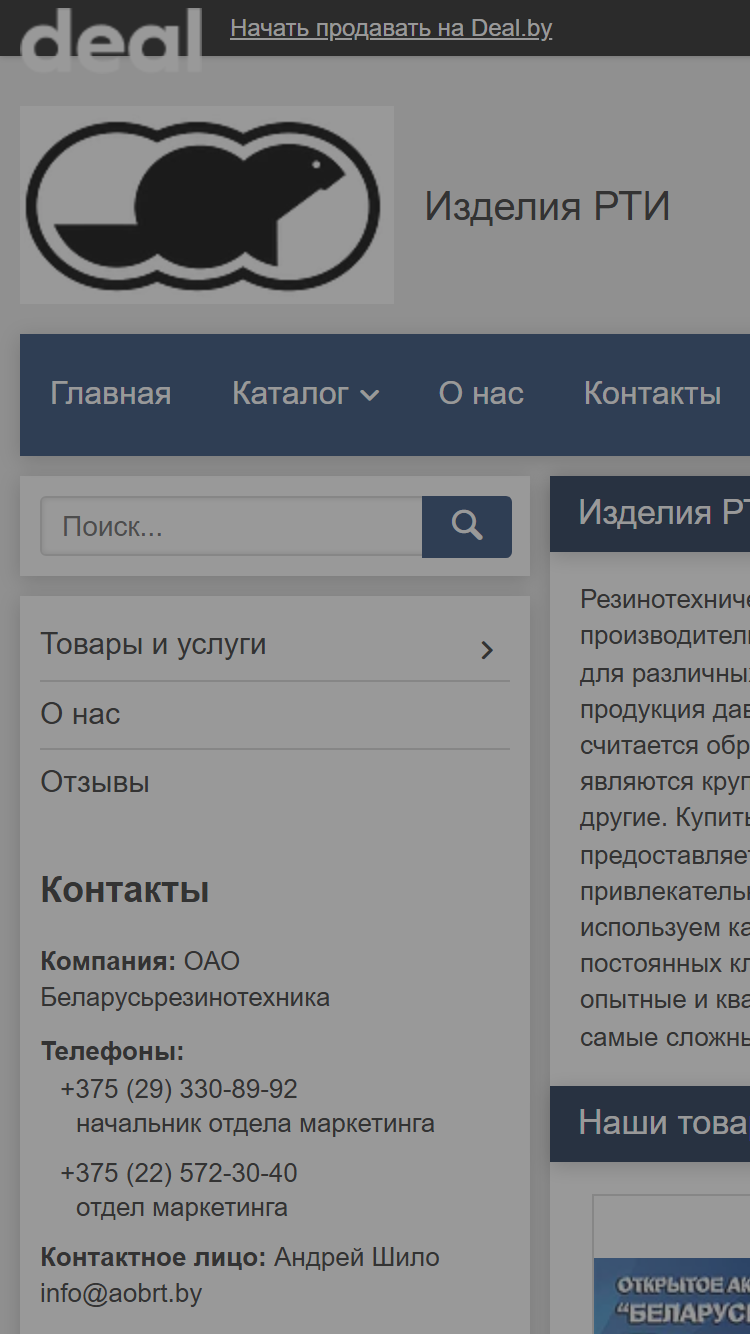Open 'О нас' in the sidebar list

tap(80, 714)
